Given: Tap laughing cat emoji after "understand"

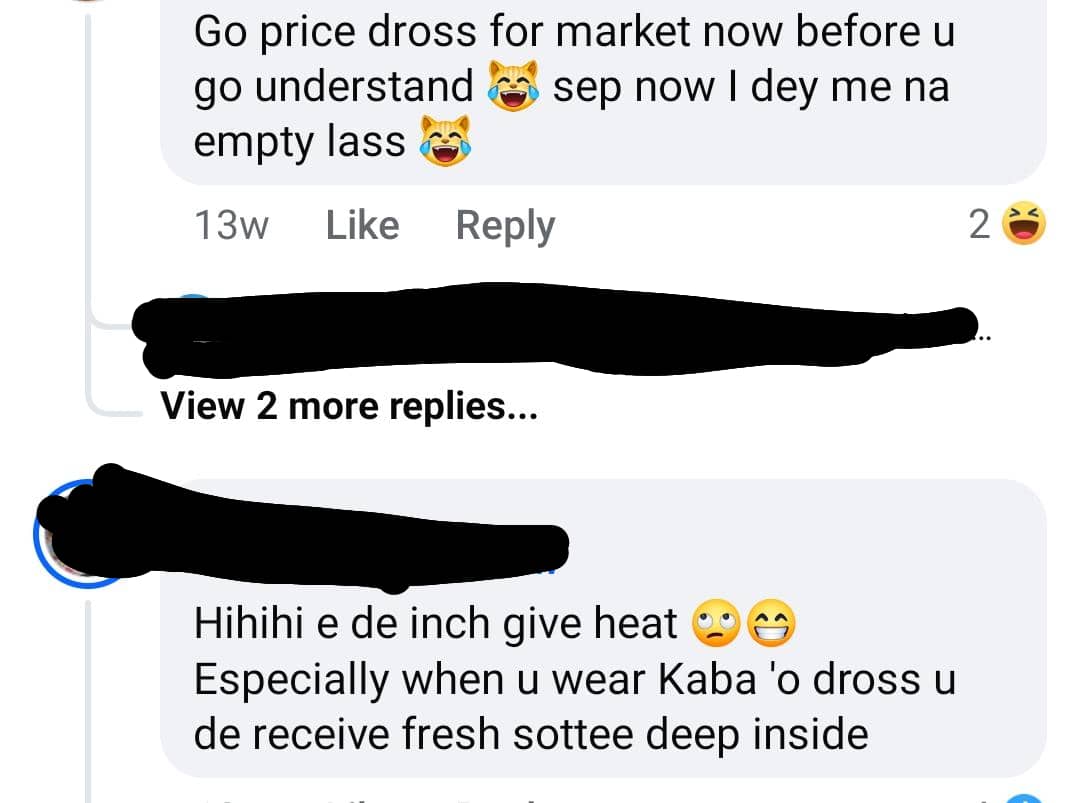Looking at the screenshot, I should pos(513,86).
